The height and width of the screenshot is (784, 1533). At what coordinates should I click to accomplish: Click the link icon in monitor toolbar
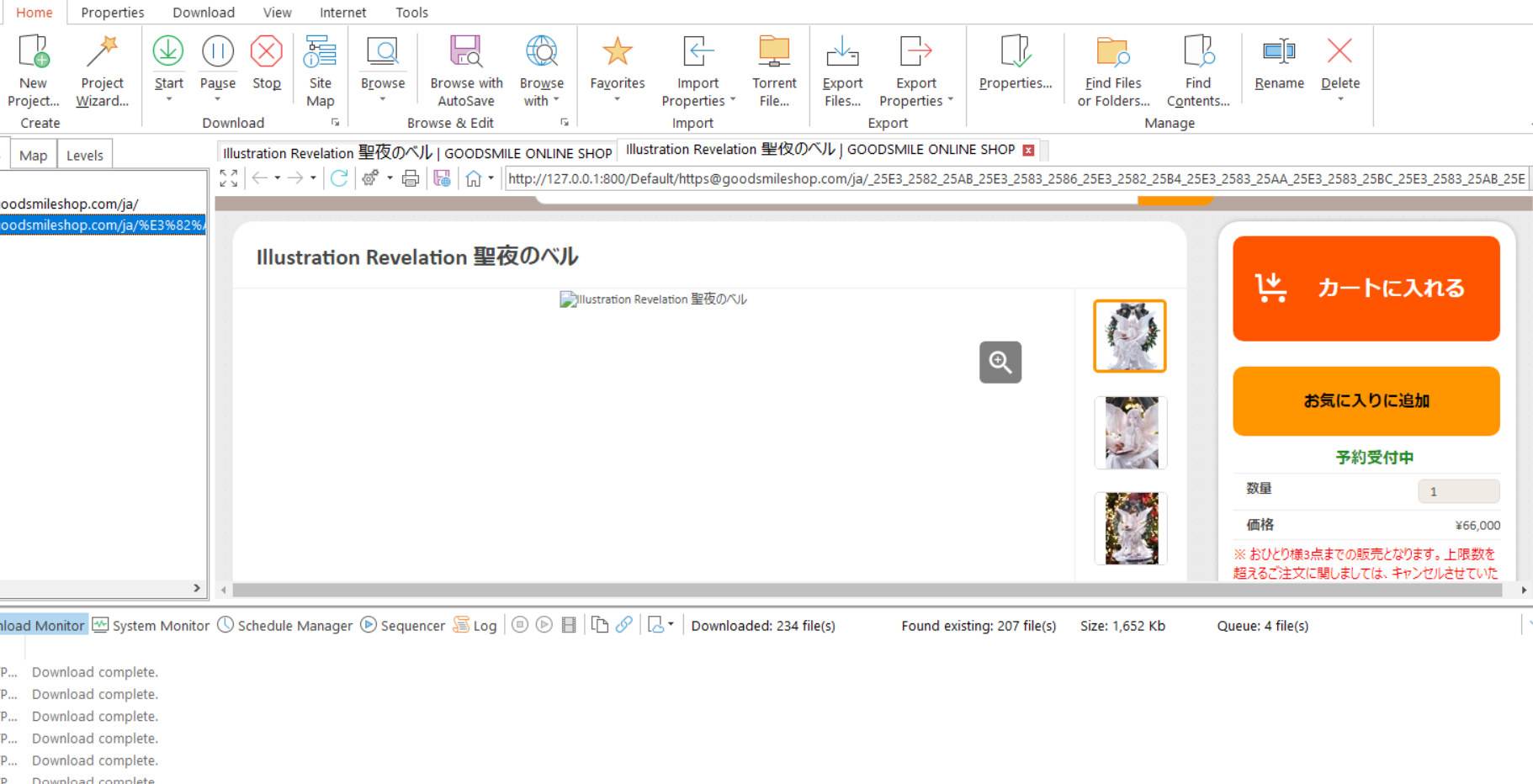(x=624, y=625)
